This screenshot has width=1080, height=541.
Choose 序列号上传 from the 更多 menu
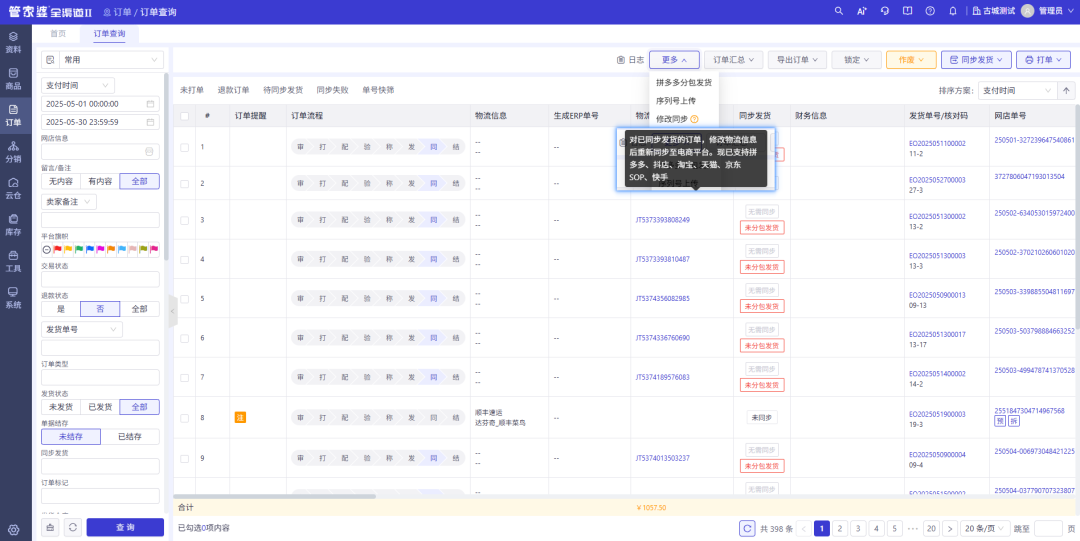(676, 101)
